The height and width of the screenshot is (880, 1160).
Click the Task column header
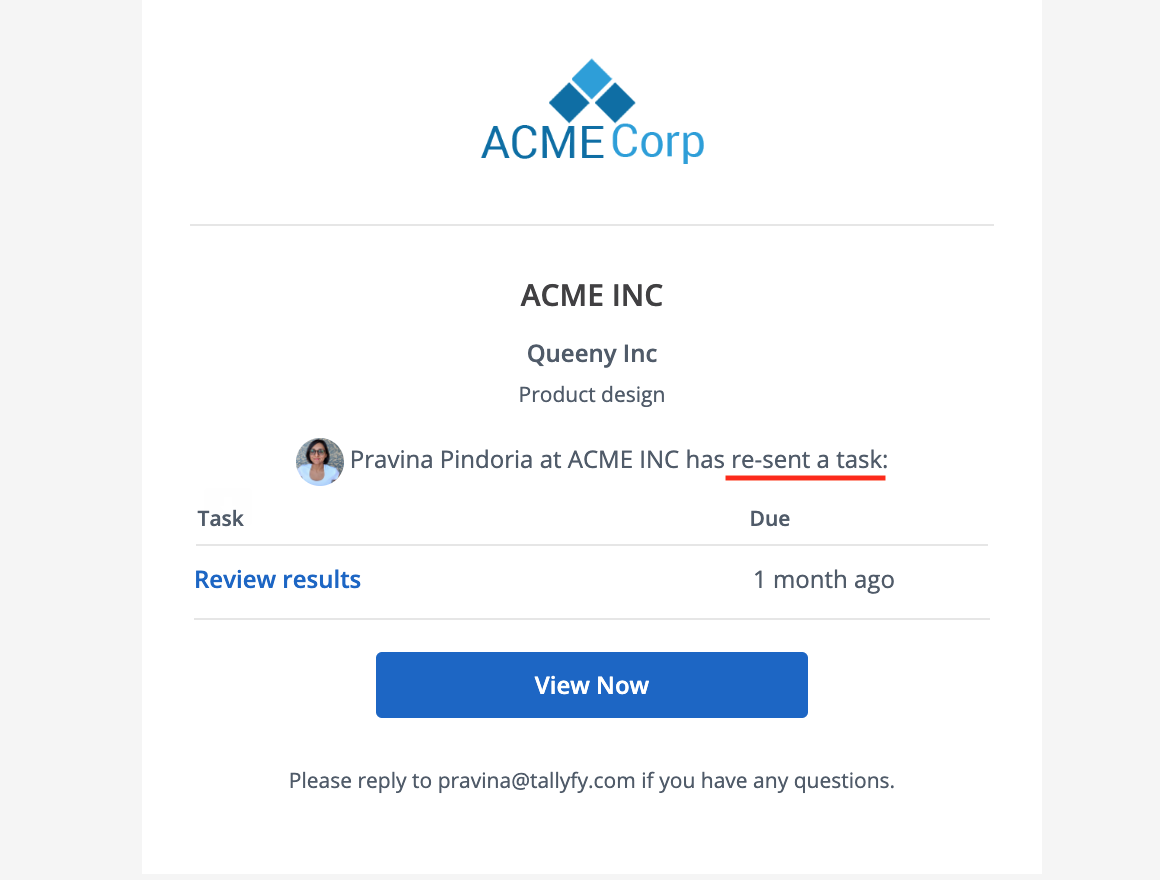tap(221, 518)
